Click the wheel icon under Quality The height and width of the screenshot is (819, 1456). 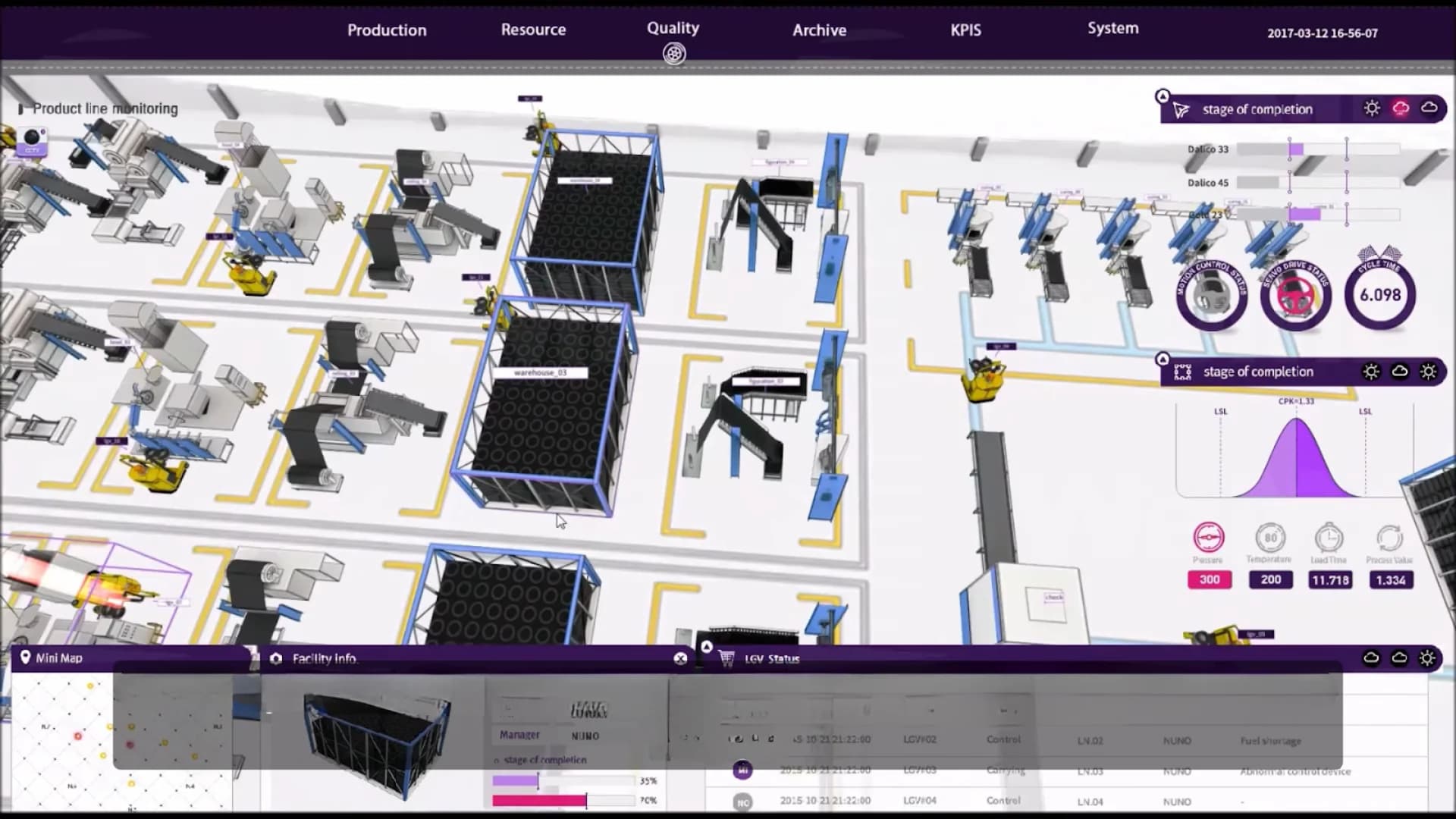point(674,54)
